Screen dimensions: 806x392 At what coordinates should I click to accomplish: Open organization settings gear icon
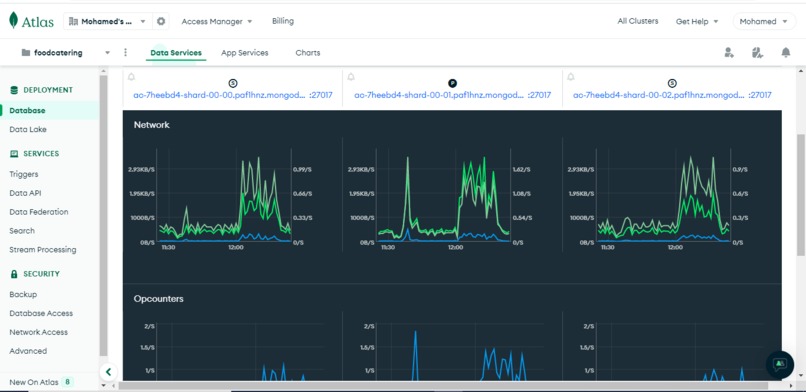[x=161, y=22]
